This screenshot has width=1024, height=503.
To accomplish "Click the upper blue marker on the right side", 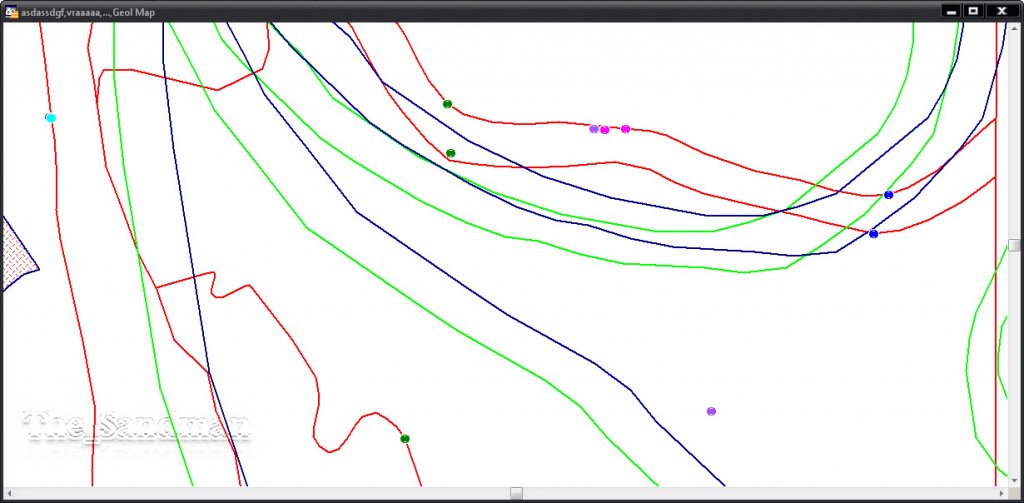I will (888, 195).
